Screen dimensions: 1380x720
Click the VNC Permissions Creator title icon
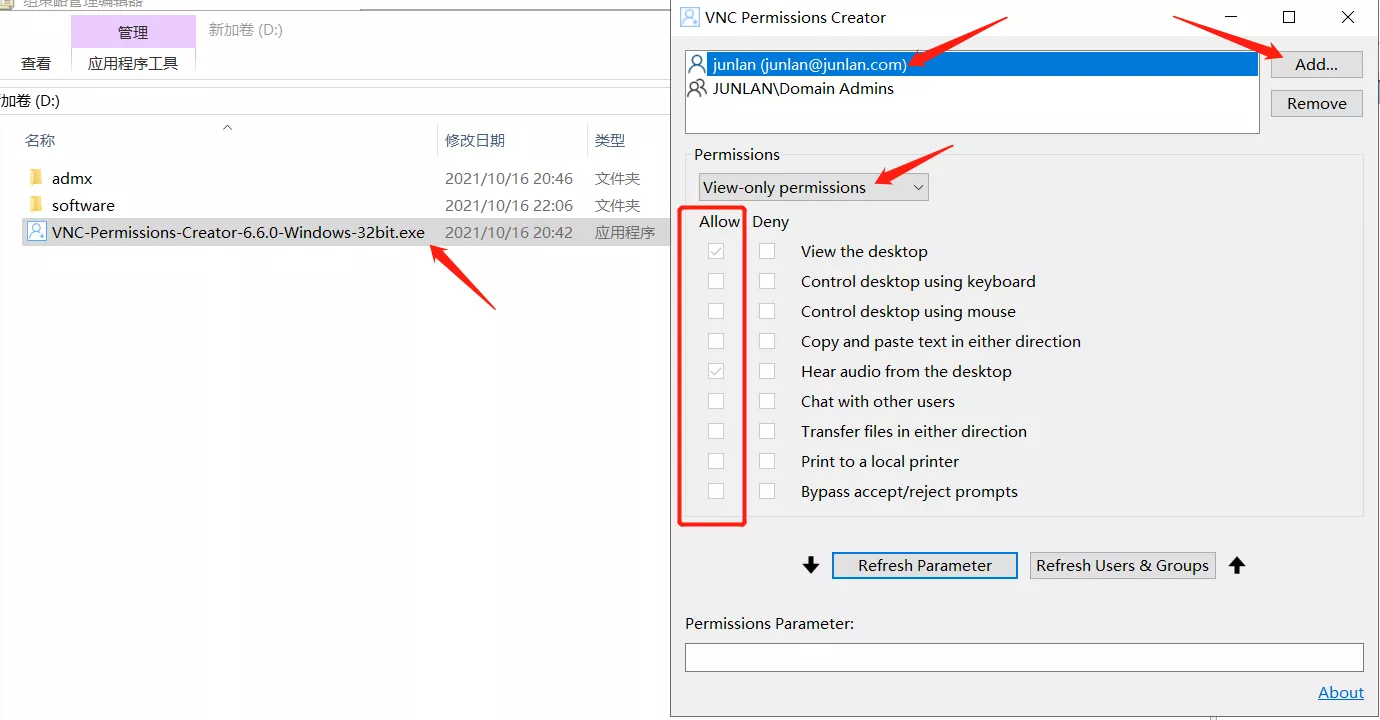(x=689, y=17)
